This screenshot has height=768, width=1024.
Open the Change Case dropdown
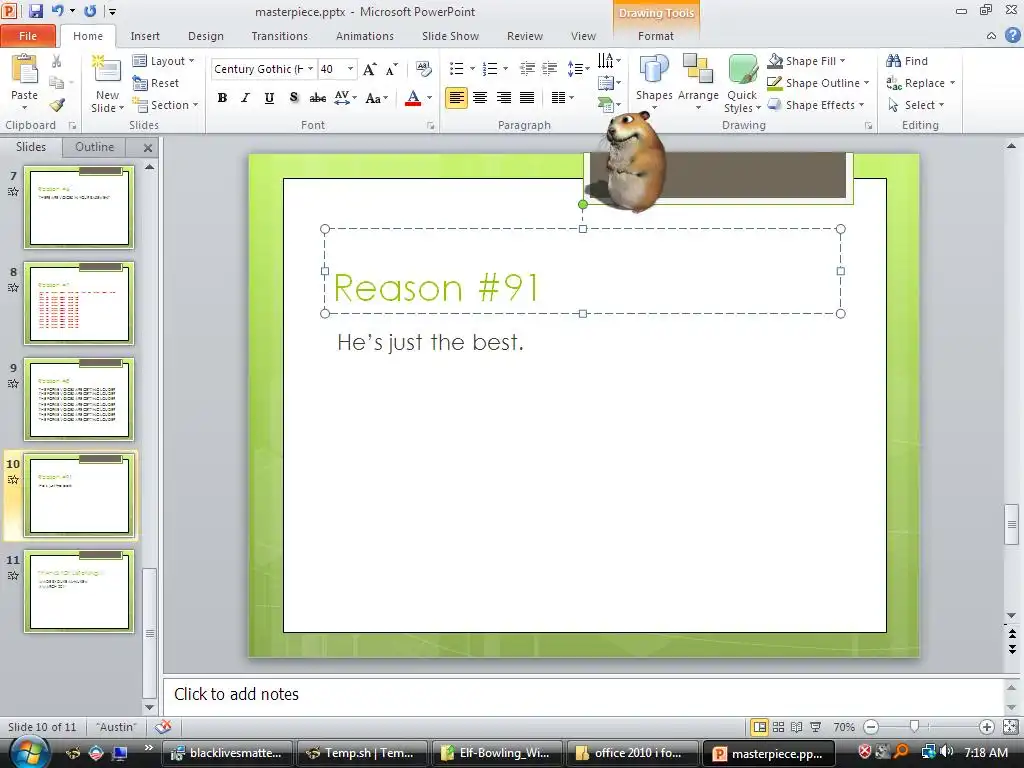[377, 98]
